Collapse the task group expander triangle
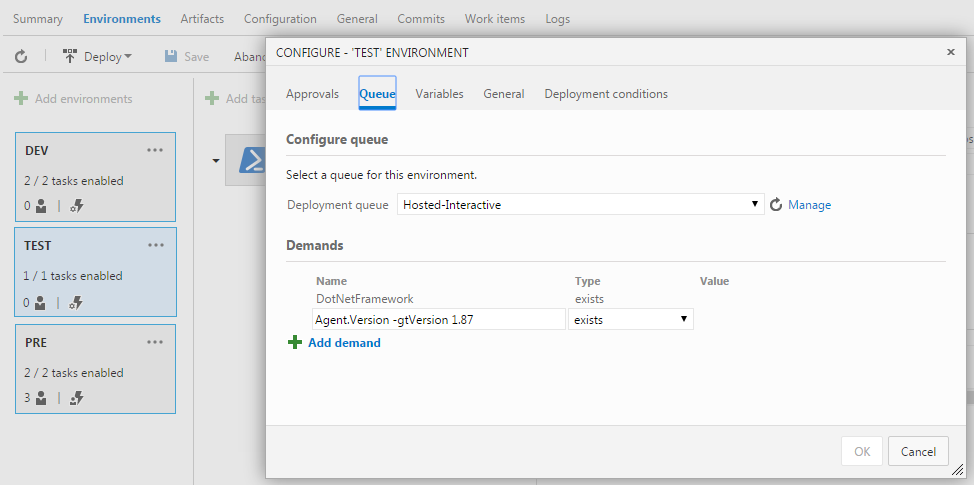 point(216,160)
